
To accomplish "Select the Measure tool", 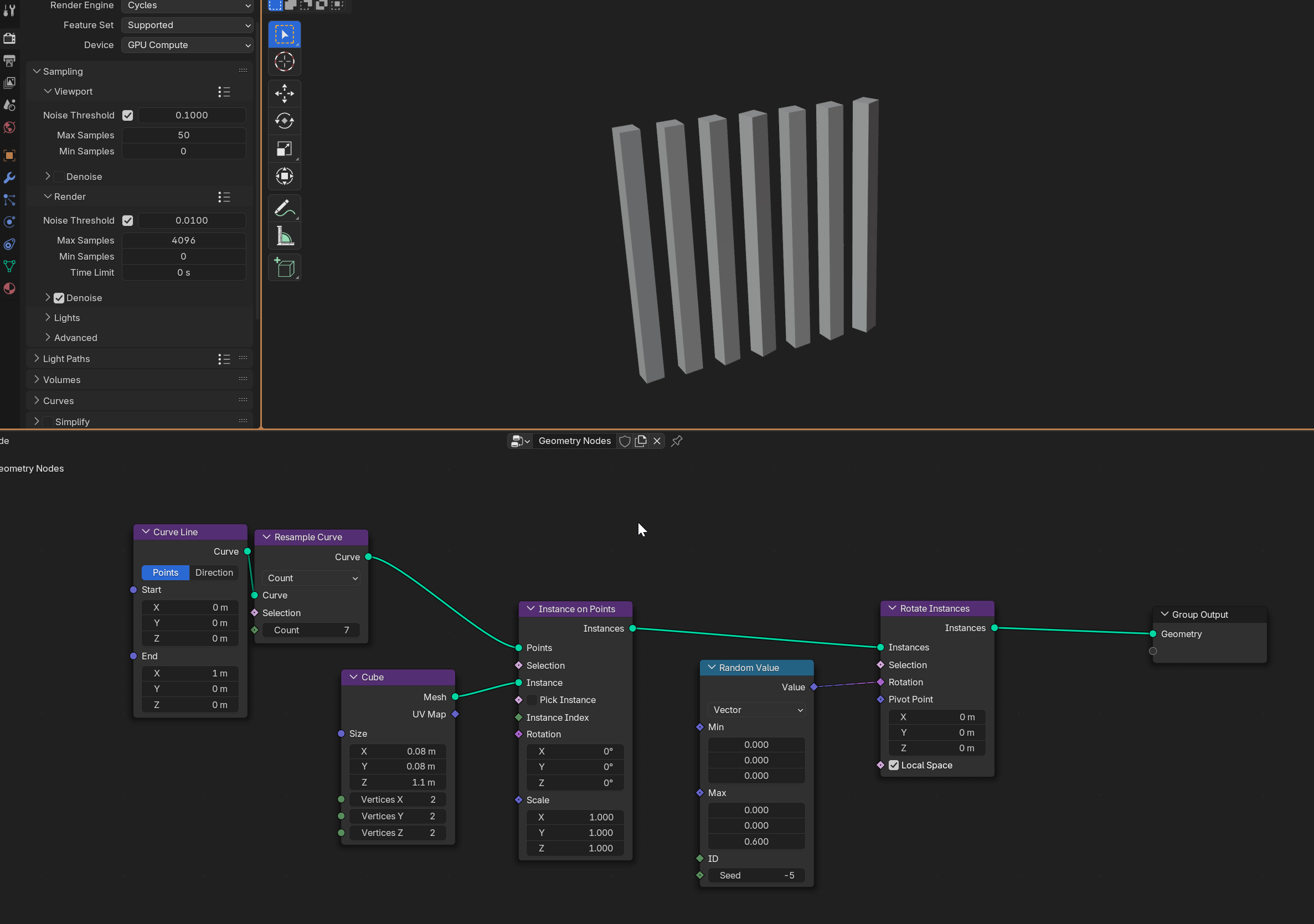I will click(285, 236).
